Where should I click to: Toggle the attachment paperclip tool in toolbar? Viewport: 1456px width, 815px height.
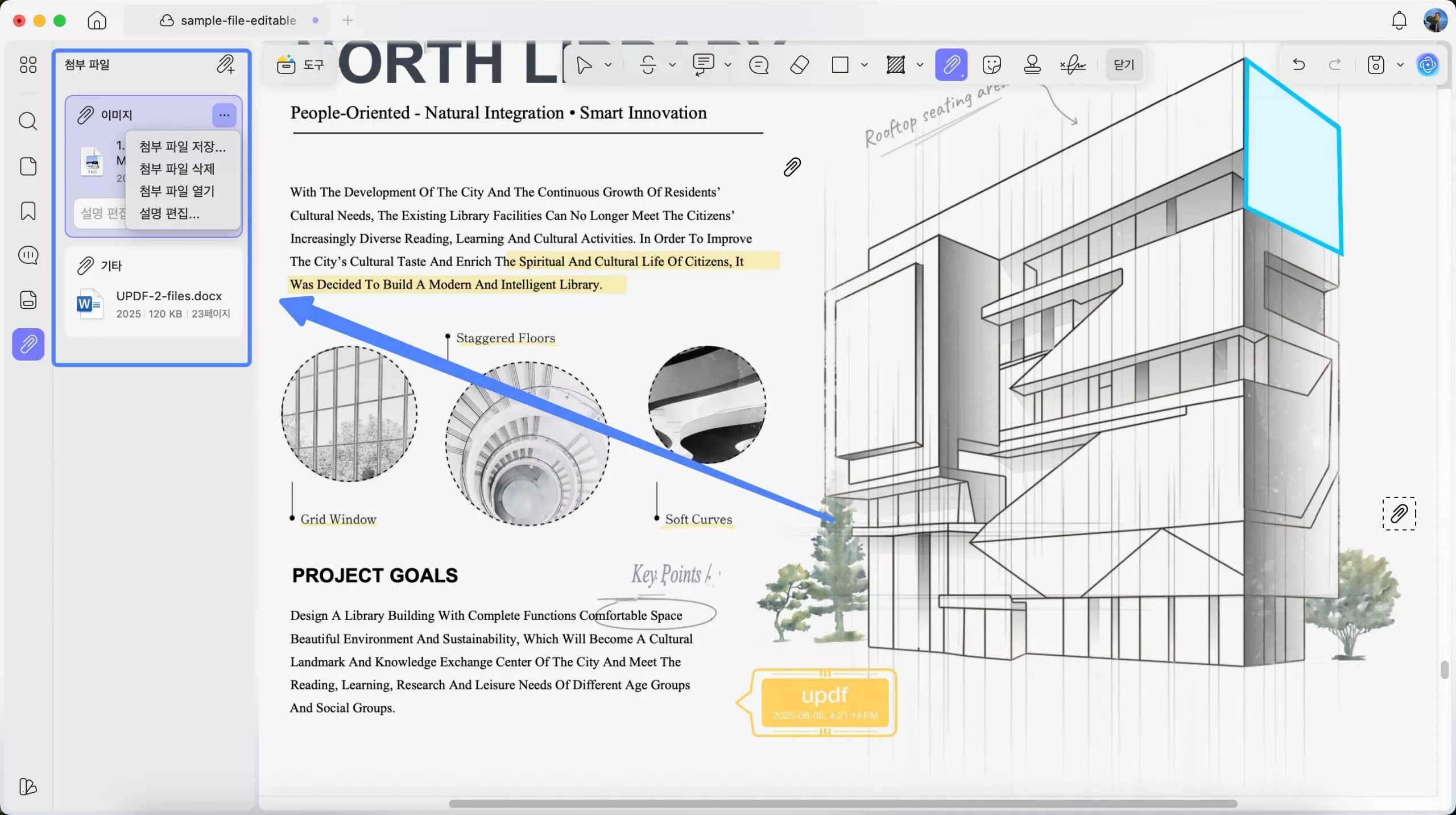tap(951, 65)
